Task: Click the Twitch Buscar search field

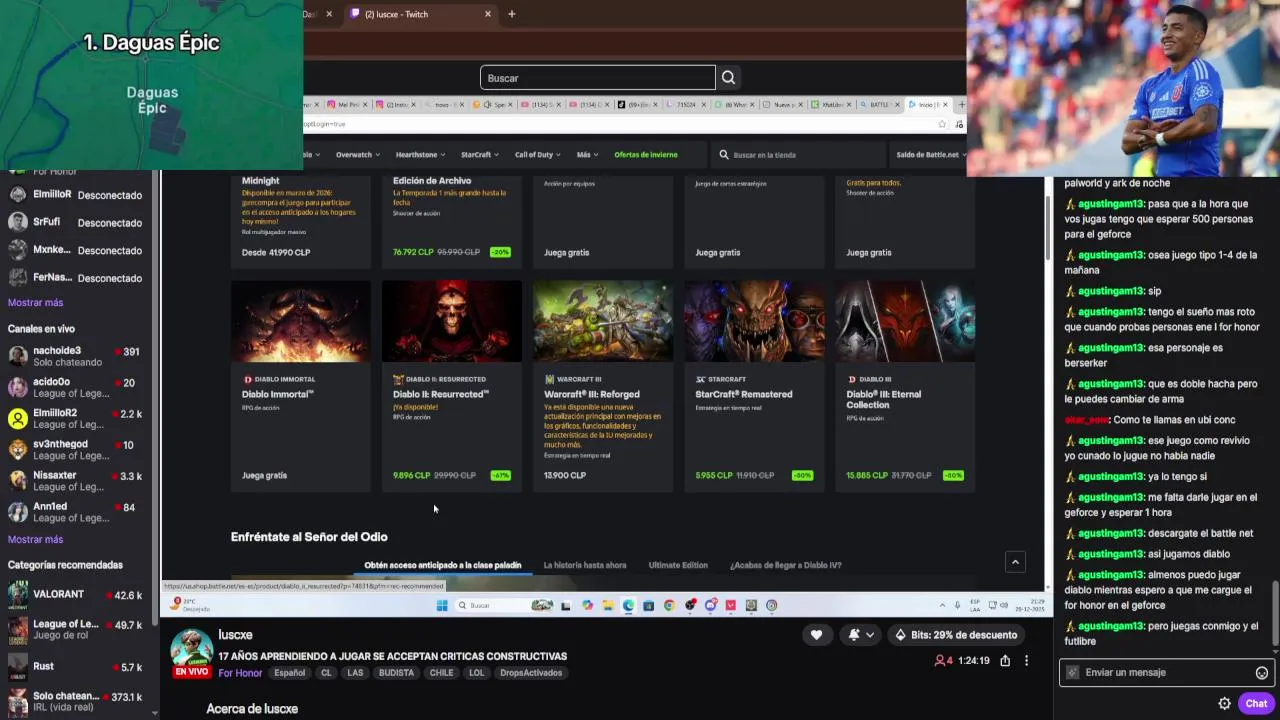Action: [x=597, y=78]
